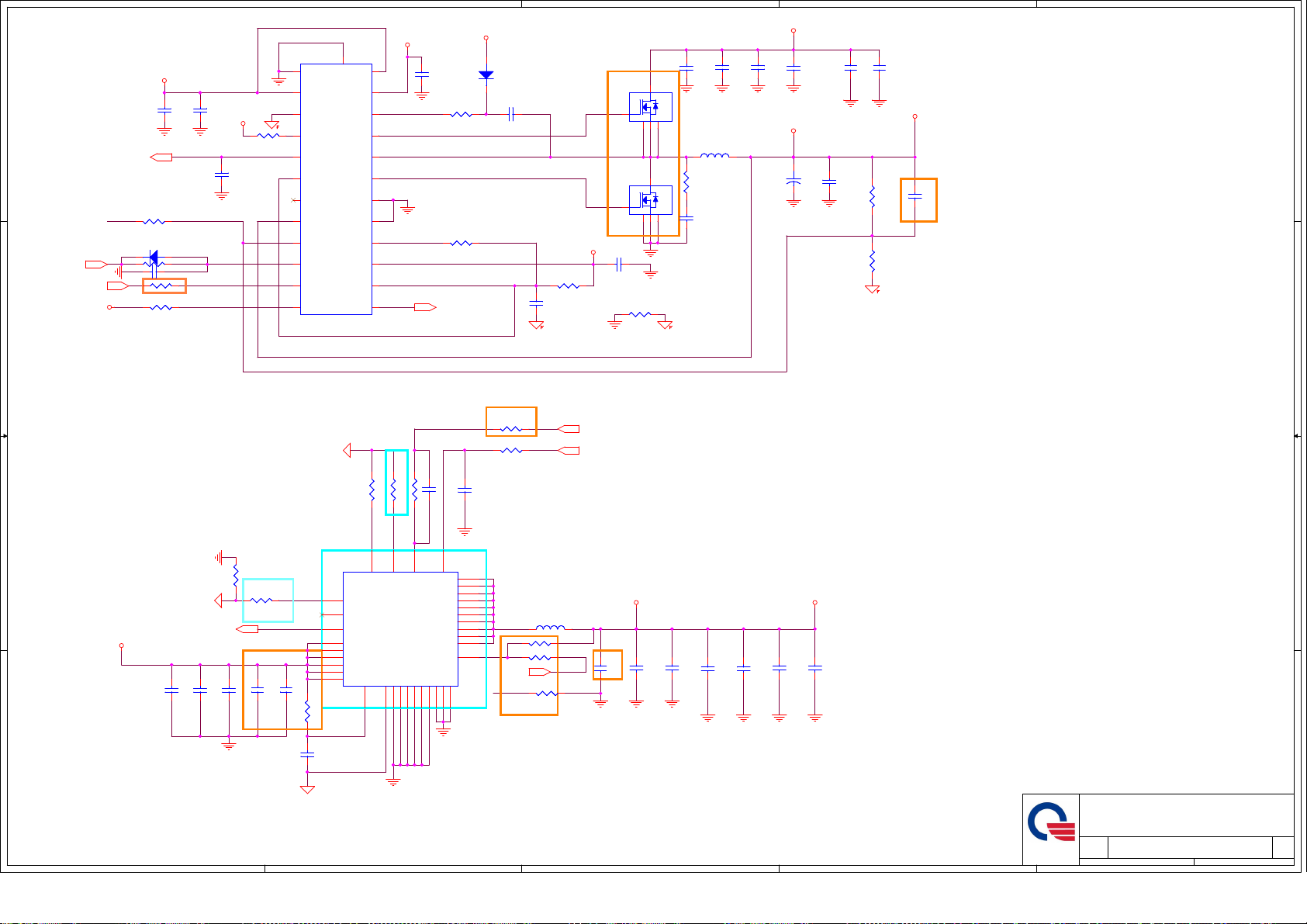The height and width of the screenshot is (924, 1307).
Task: Click the inductor coil right of the MOSFETs
Action: (714, 157)
